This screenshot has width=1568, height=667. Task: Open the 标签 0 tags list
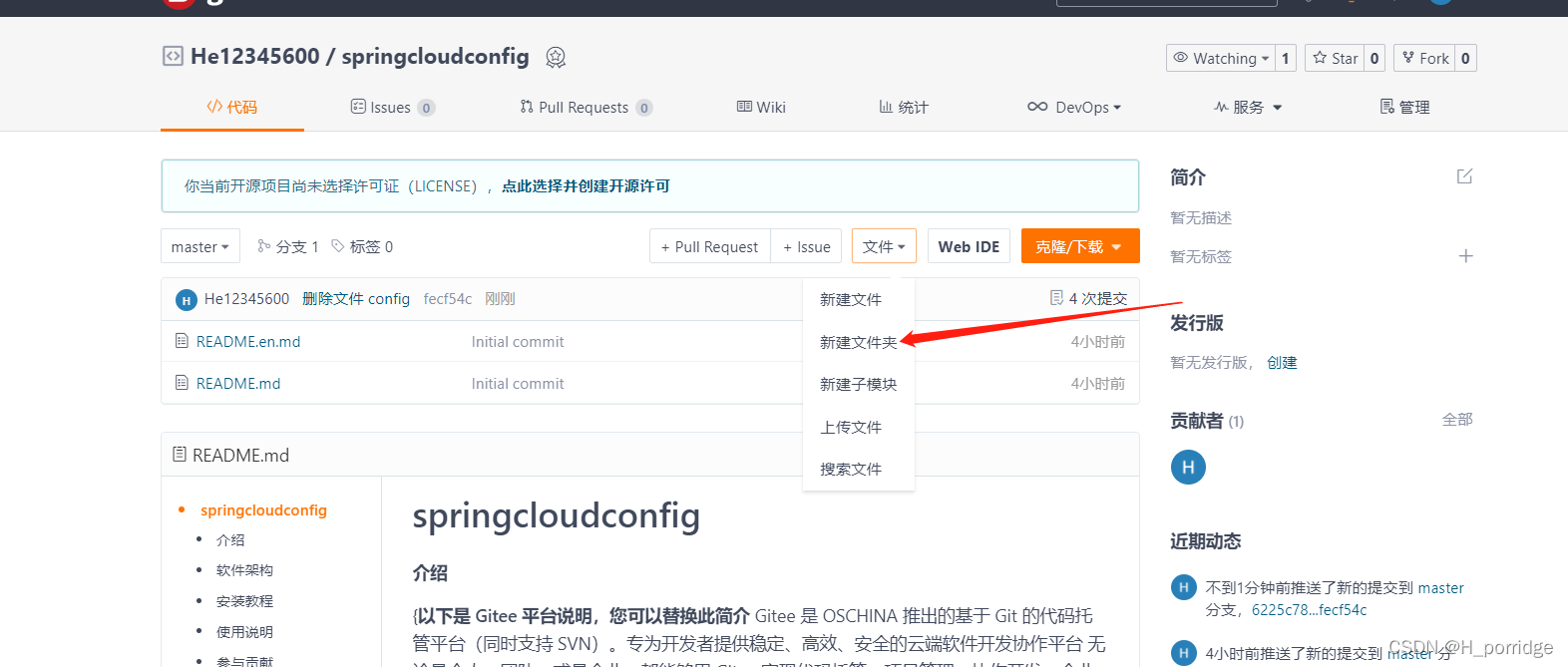click(362, 246)
